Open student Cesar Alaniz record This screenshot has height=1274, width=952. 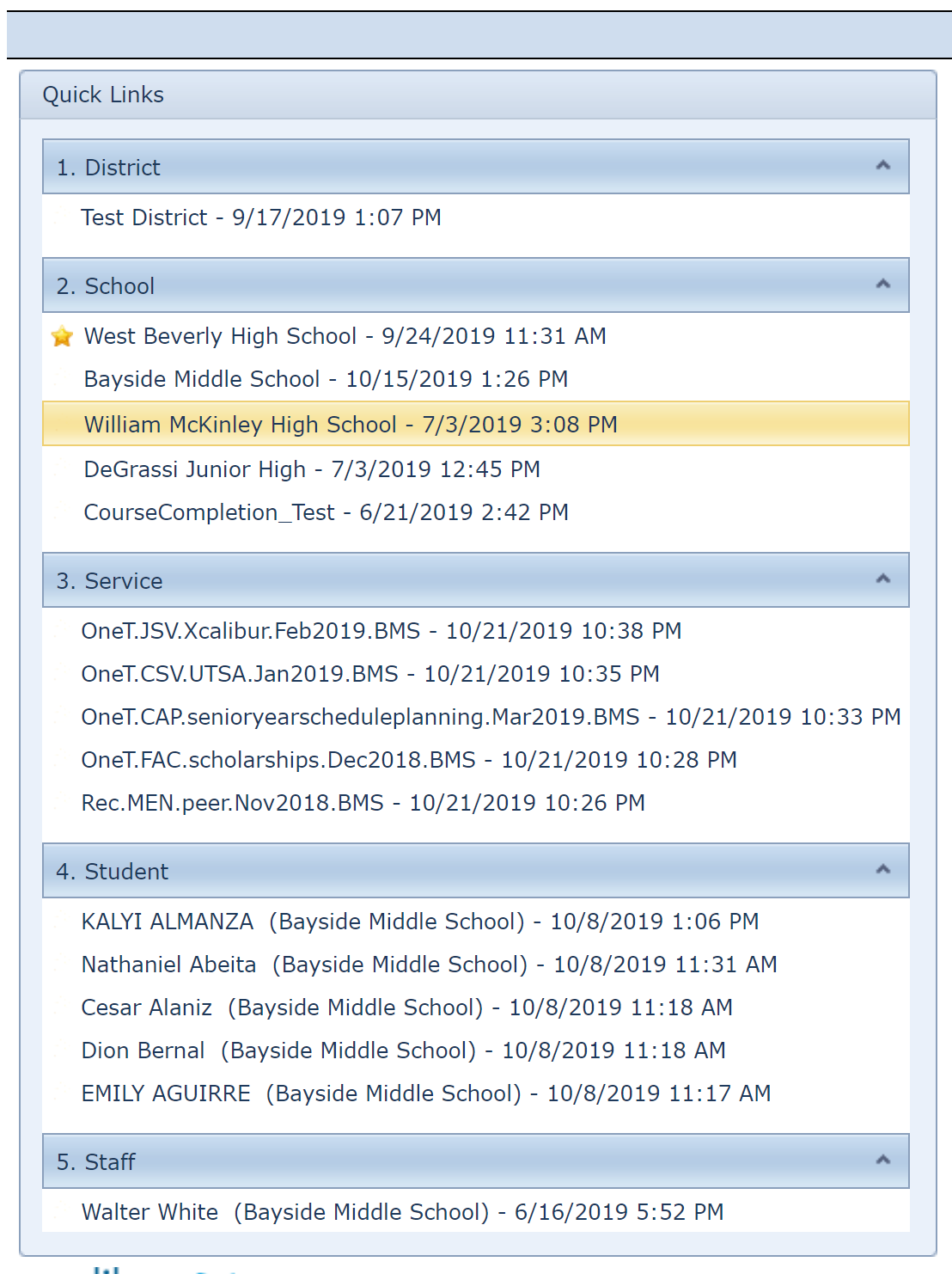point(407,1008)
